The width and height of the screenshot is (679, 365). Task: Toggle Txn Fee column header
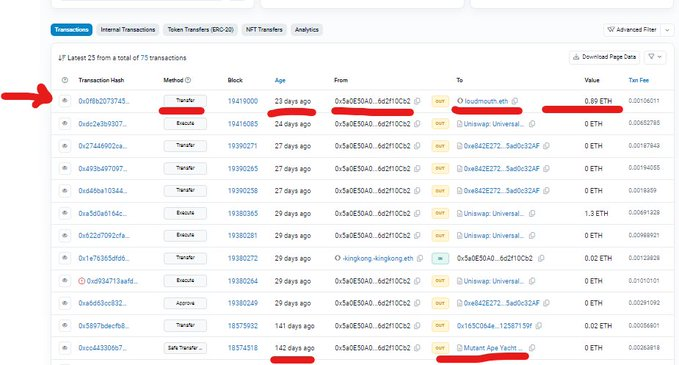pos(639,80)
